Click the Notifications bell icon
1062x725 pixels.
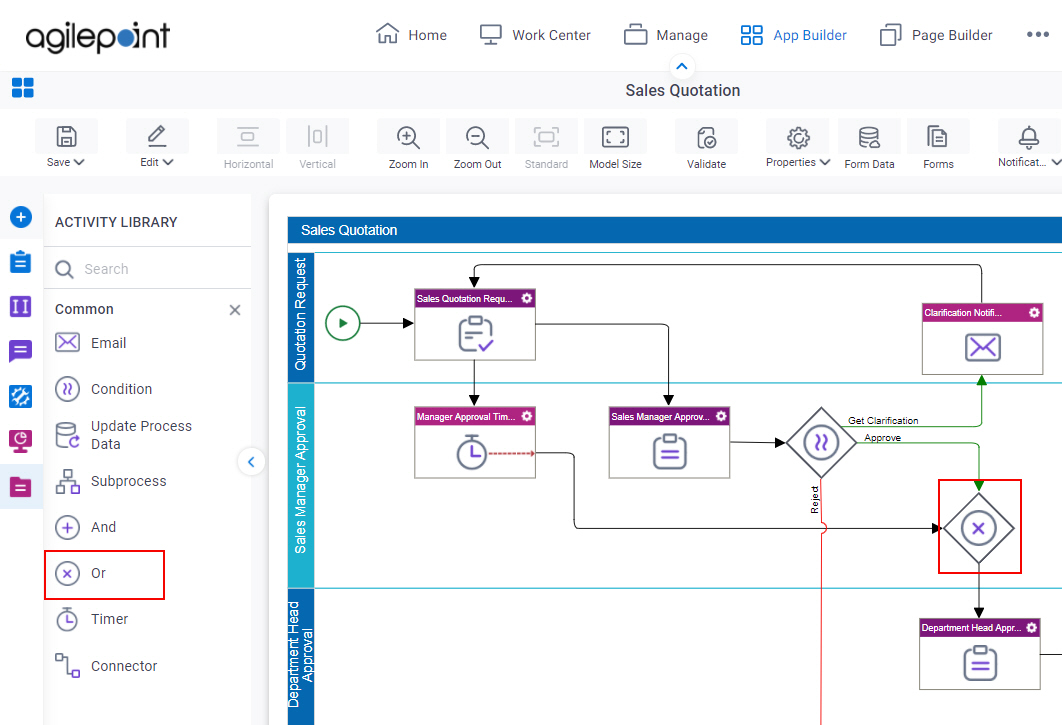click(x=1029, y=138)
